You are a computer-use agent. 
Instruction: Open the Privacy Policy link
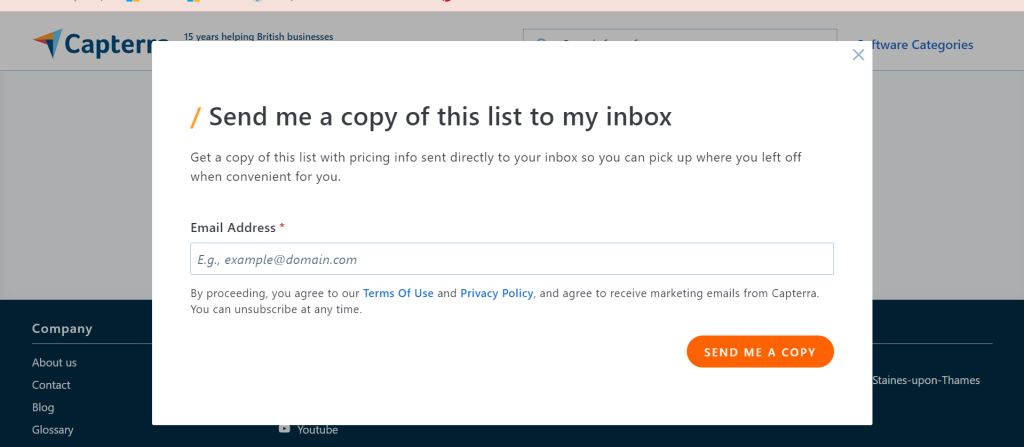(x=496, y=293)
